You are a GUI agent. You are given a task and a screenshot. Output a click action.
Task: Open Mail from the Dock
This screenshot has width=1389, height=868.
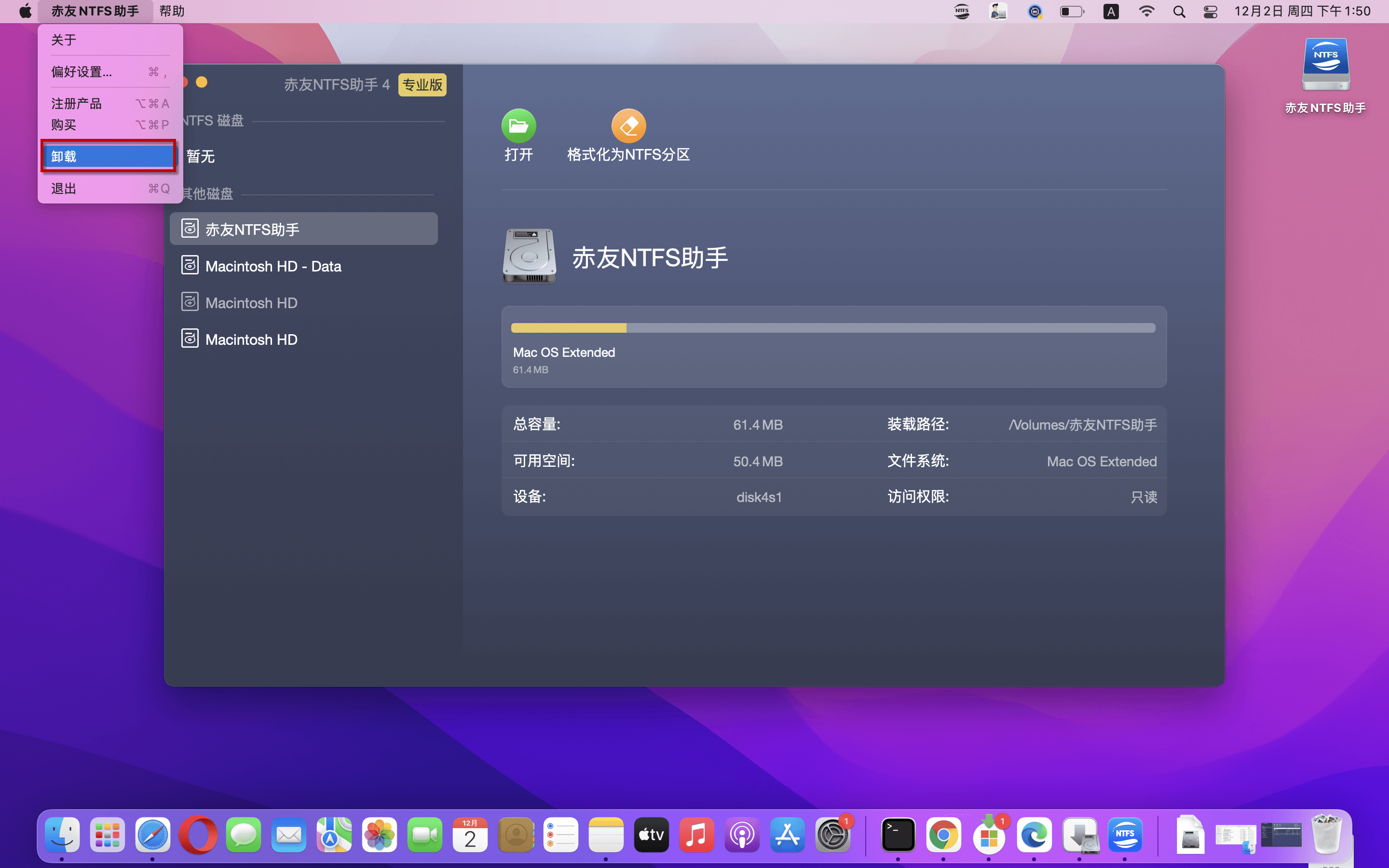coord(289,834)
